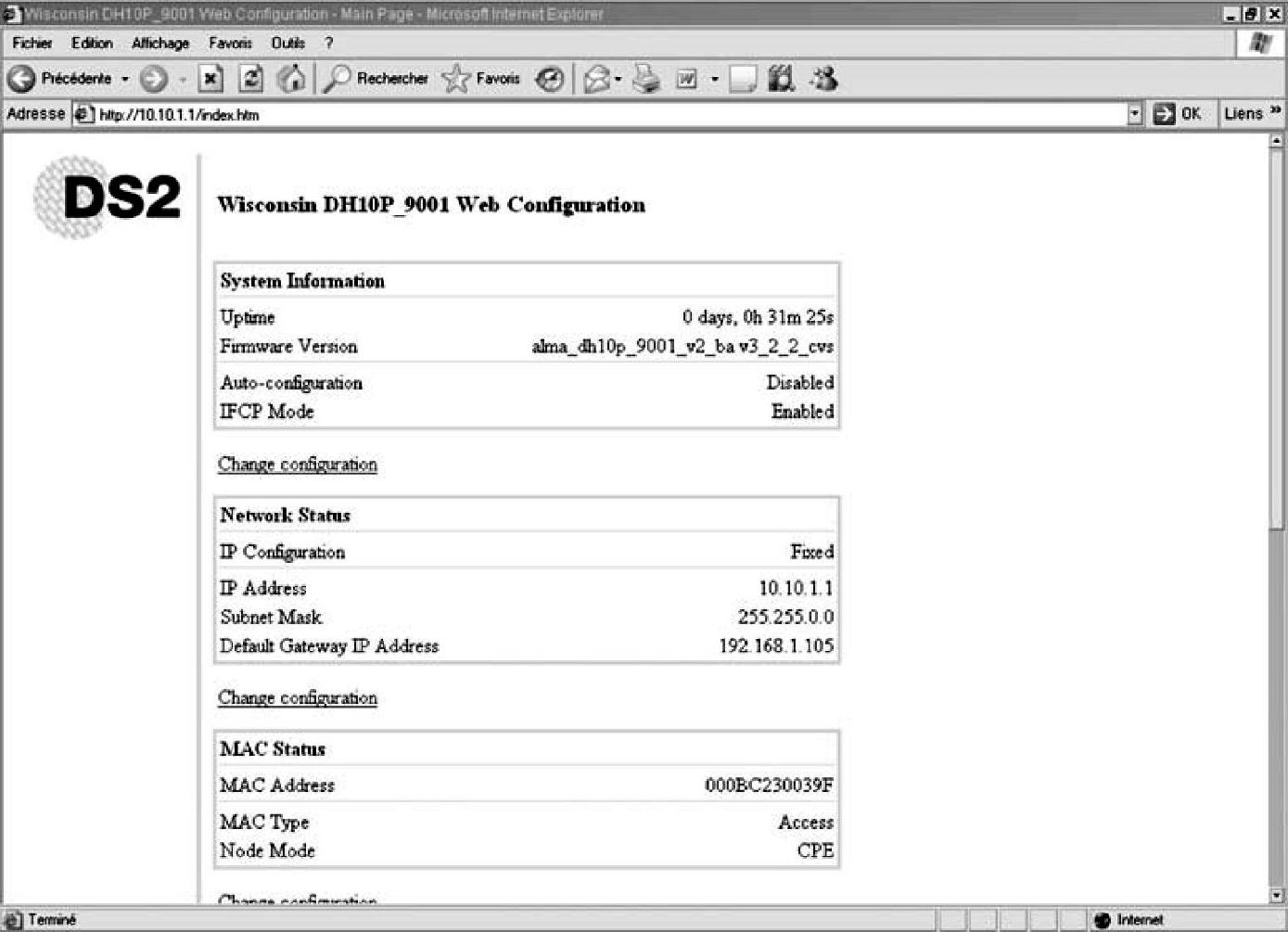
Task: Click the Node Mode value CPE
Action: pyautogui.click(x=816, y=850)
